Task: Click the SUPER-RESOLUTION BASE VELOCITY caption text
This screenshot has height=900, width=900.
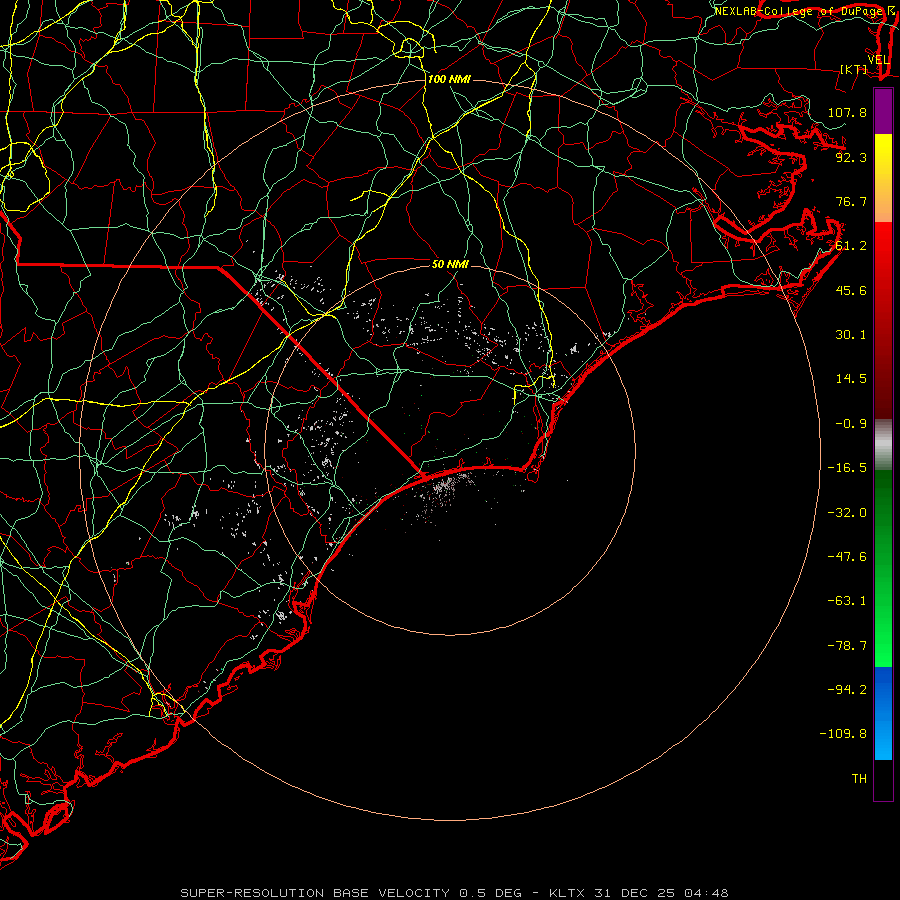Action: pos(315,893)
